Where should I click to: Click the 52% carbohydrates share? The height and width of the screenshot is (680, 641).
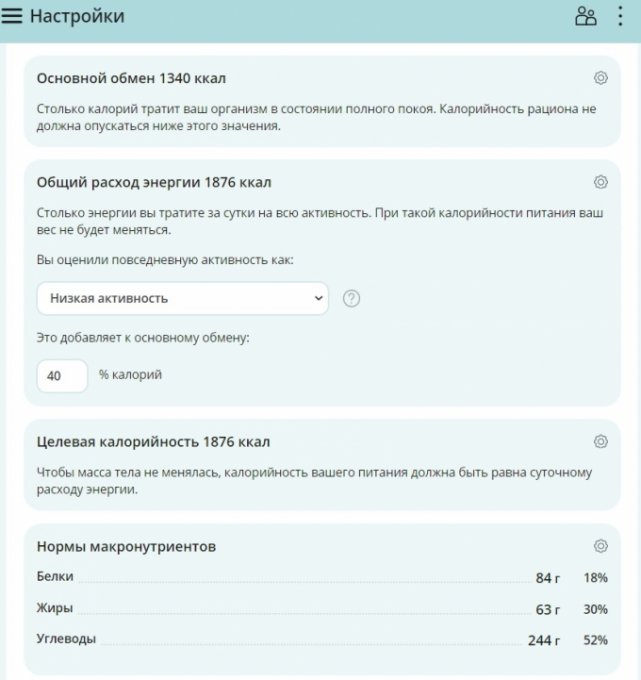[x=595, y=640]
